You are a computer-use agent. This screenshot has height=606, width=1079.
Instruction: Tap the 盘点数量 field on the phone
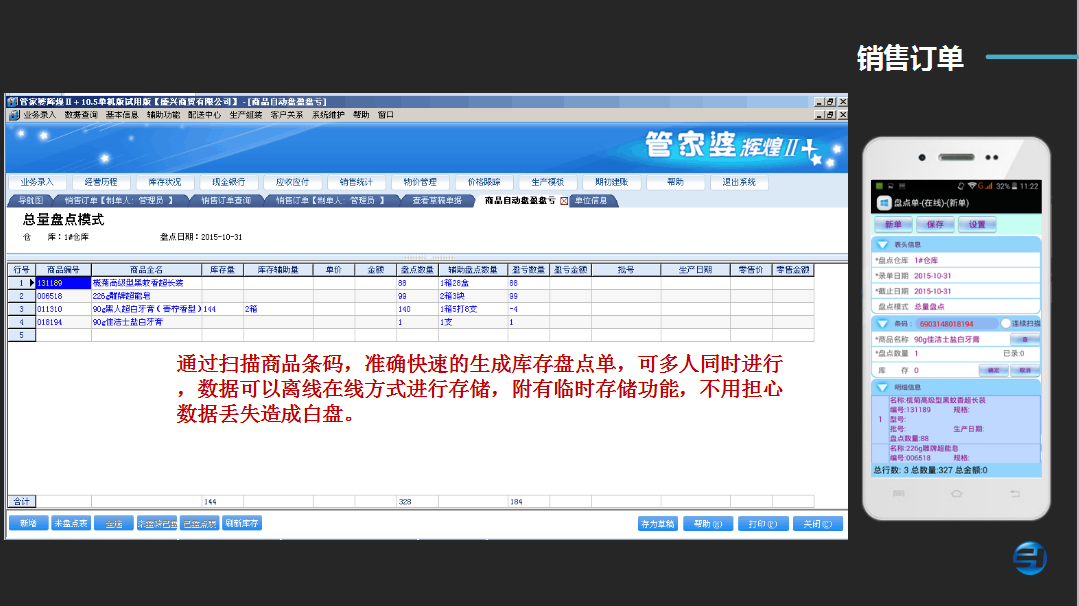point(957,353)
